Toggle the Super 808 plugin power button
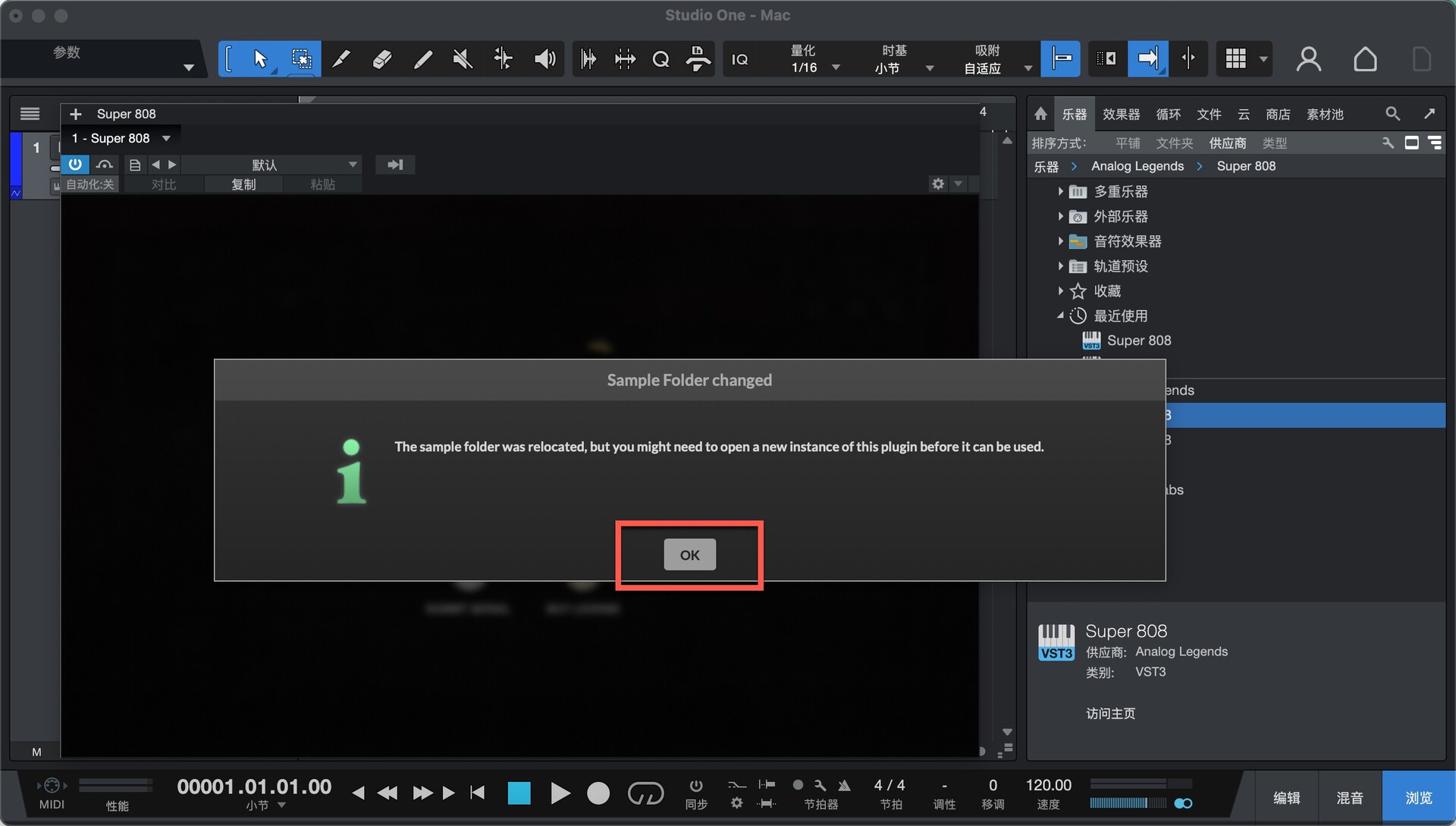Viewport: 1456px width, 826px height. [x=75, y=165]
